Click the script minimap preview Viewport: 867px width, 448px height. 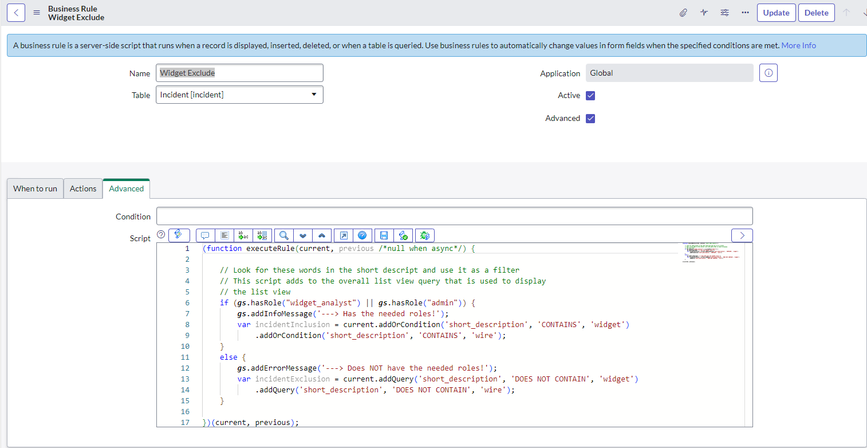[x=713, y=252]
